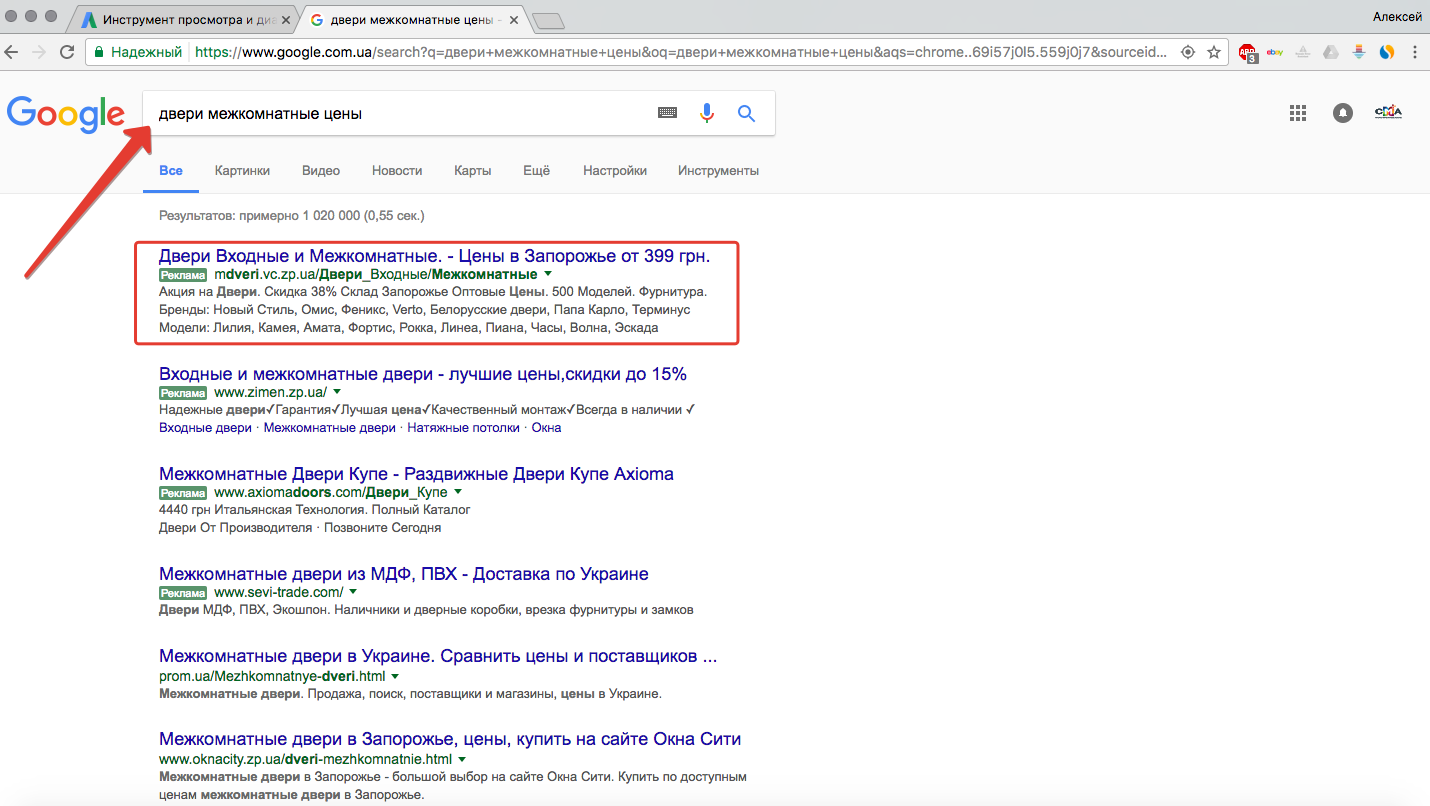Click the blue magnifier search button
This screenshot has width=1430, height=806.
pos(746,113)
